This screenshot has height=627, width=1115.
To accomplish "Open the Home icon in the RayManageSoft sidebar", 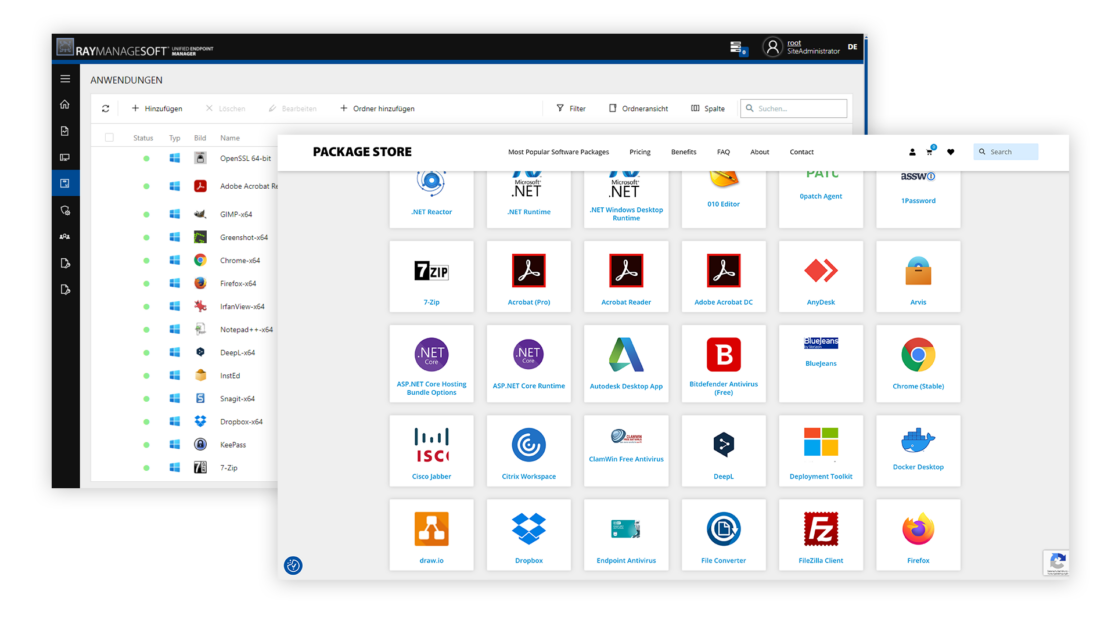I will [x=64, y=104].
